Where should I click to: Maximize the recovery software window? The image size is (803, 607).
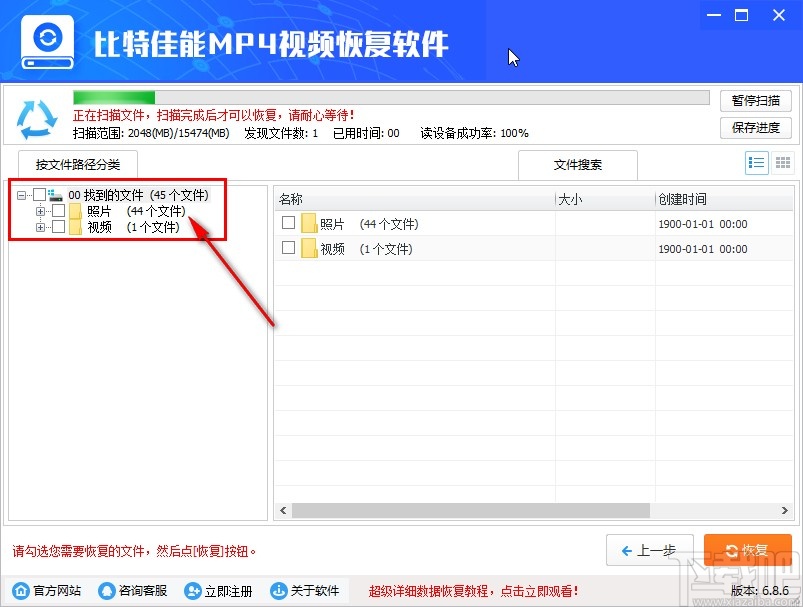point(741,15)
